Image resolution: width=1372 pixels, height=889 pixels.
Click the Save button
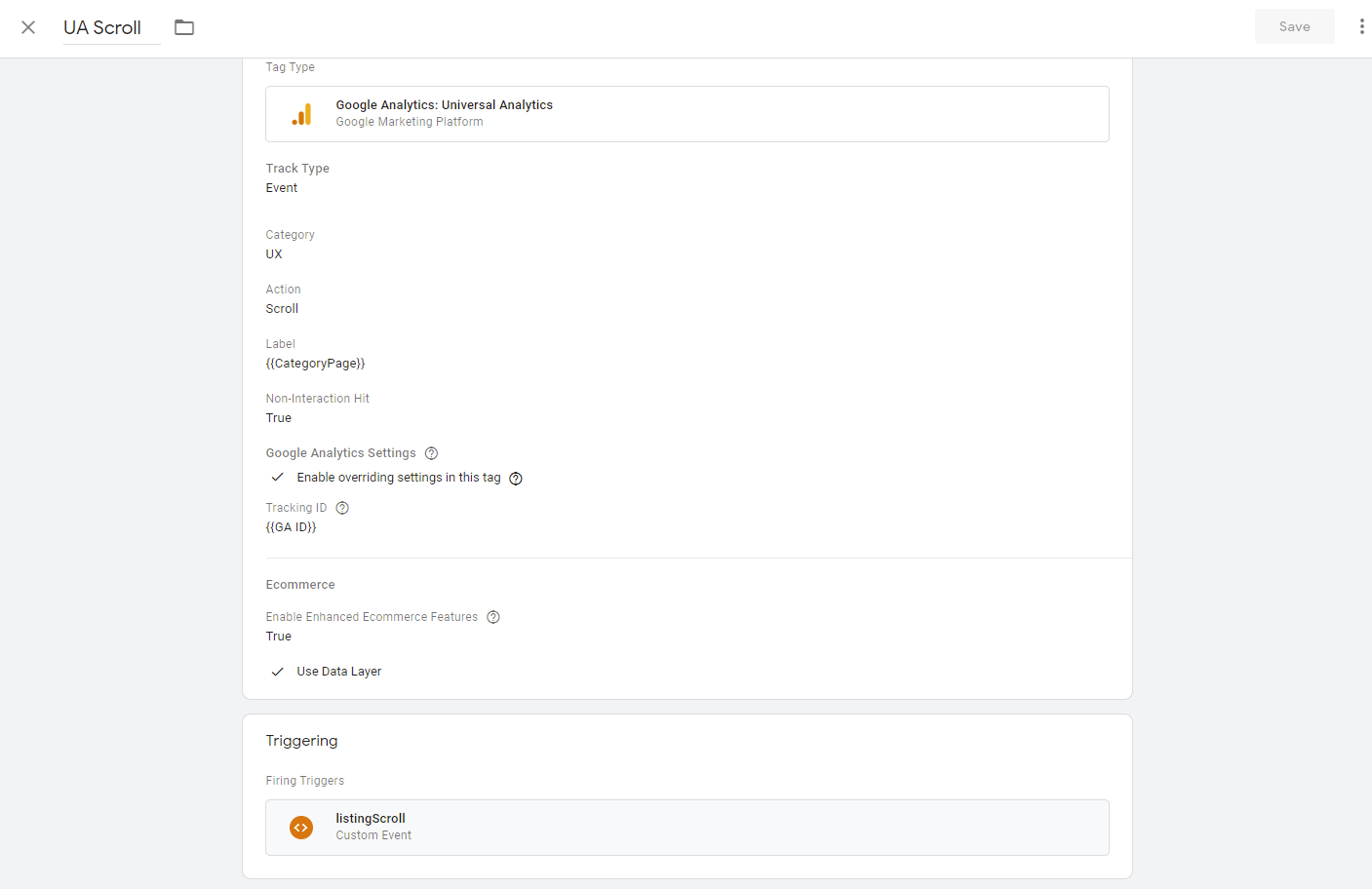pyautogui.click(x=1294, y=27)
